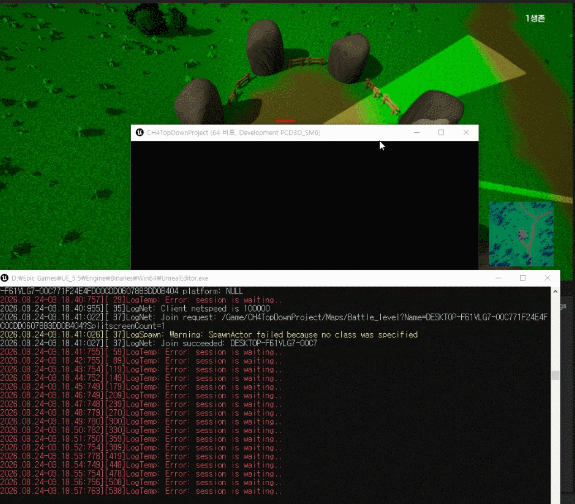575x504 pixels.
Task: Click the Join succeeded log line
Action: (158, 343)
